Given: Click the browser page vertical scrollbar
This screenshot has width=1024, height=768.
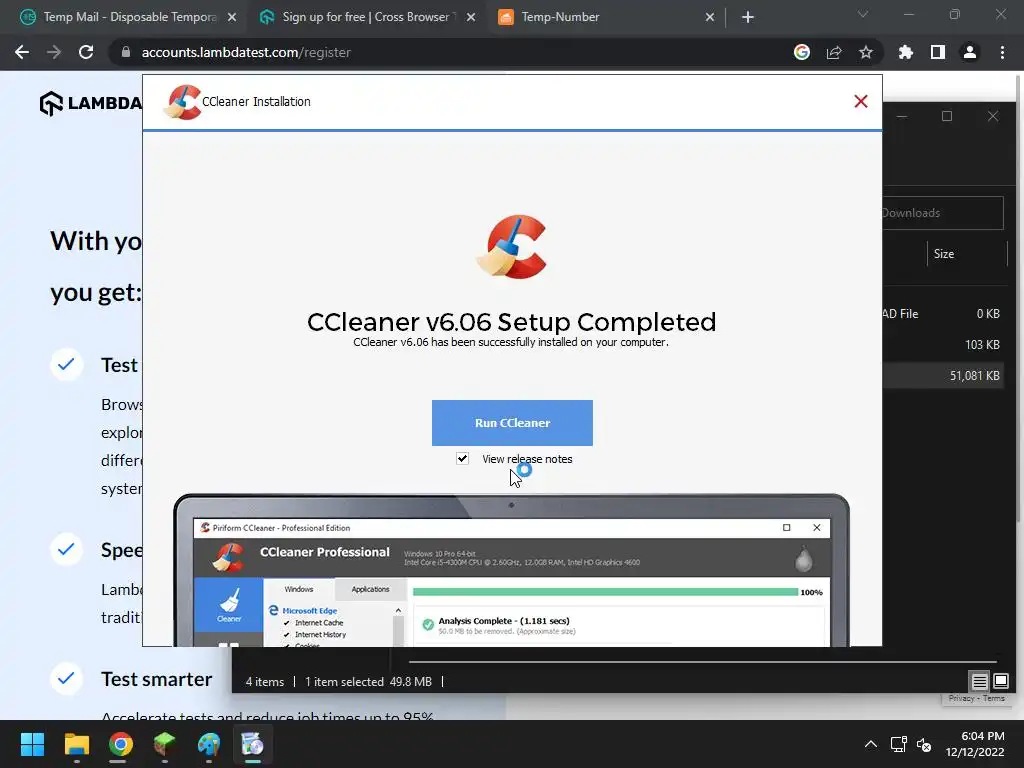Looking at the screenshot, I should [1019, 300].
